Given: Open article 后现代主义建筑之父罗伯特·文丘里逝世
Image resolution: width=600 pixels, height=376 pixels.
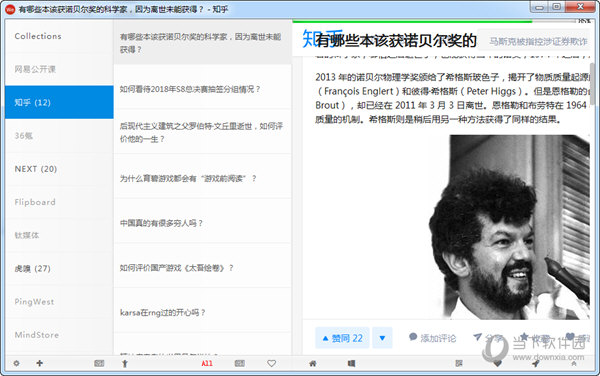Looking at the screenshot, I should 202,132.
